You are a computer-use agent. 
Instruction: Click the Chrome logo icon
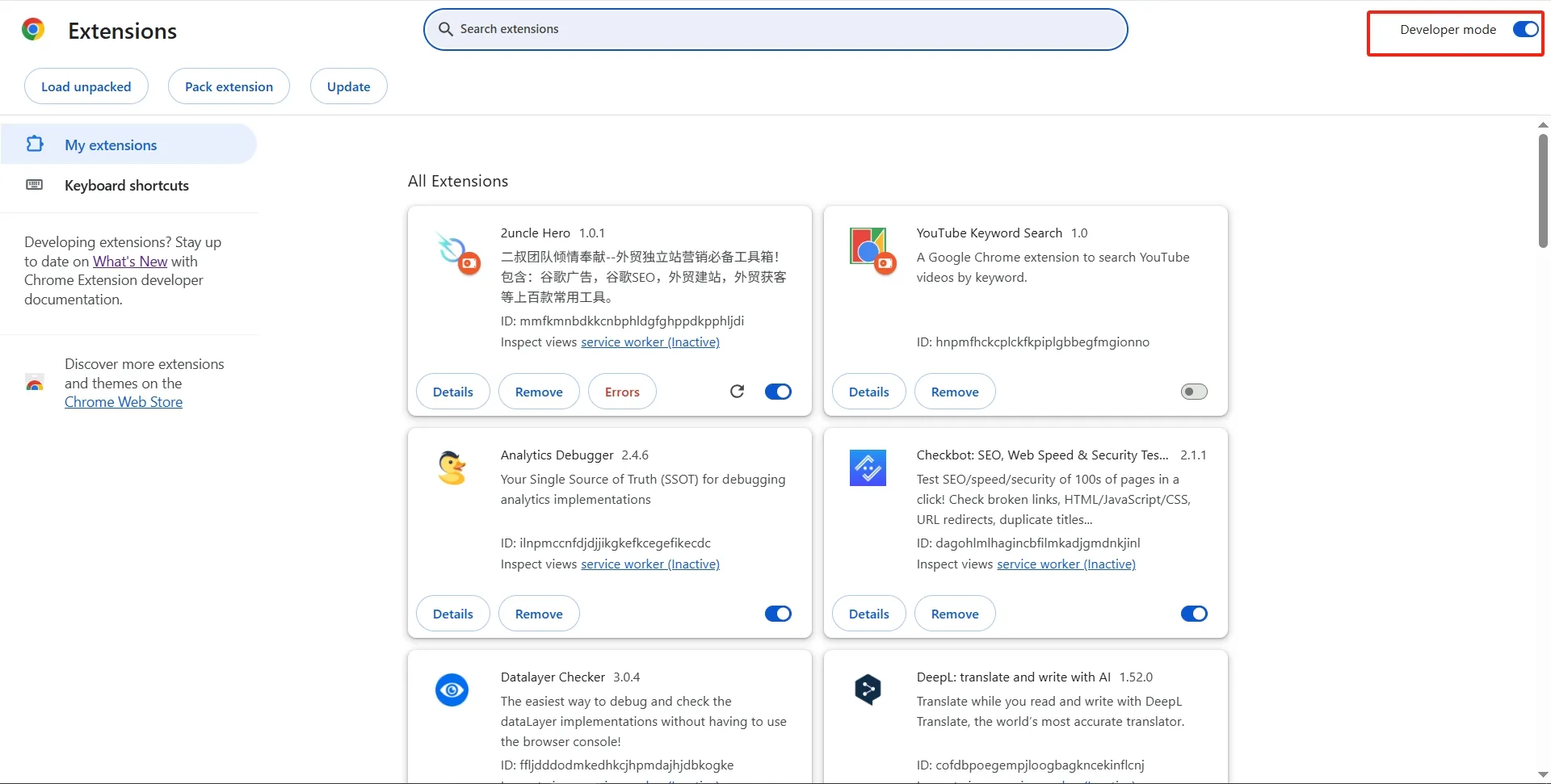click(33, 30)
